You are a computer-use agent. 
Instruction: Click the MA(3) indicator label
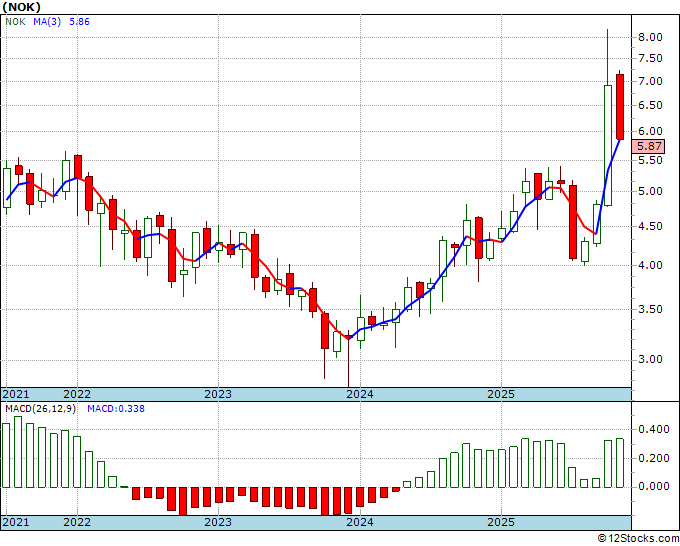(47, 22)
